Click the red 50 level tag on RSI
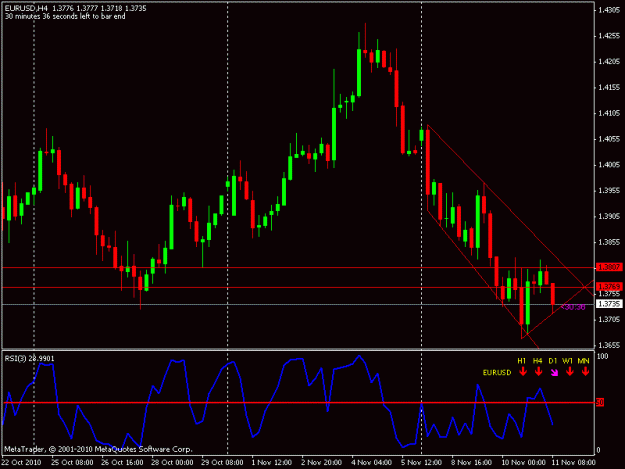This screenshot has width=625, height=469. point(600,402)
